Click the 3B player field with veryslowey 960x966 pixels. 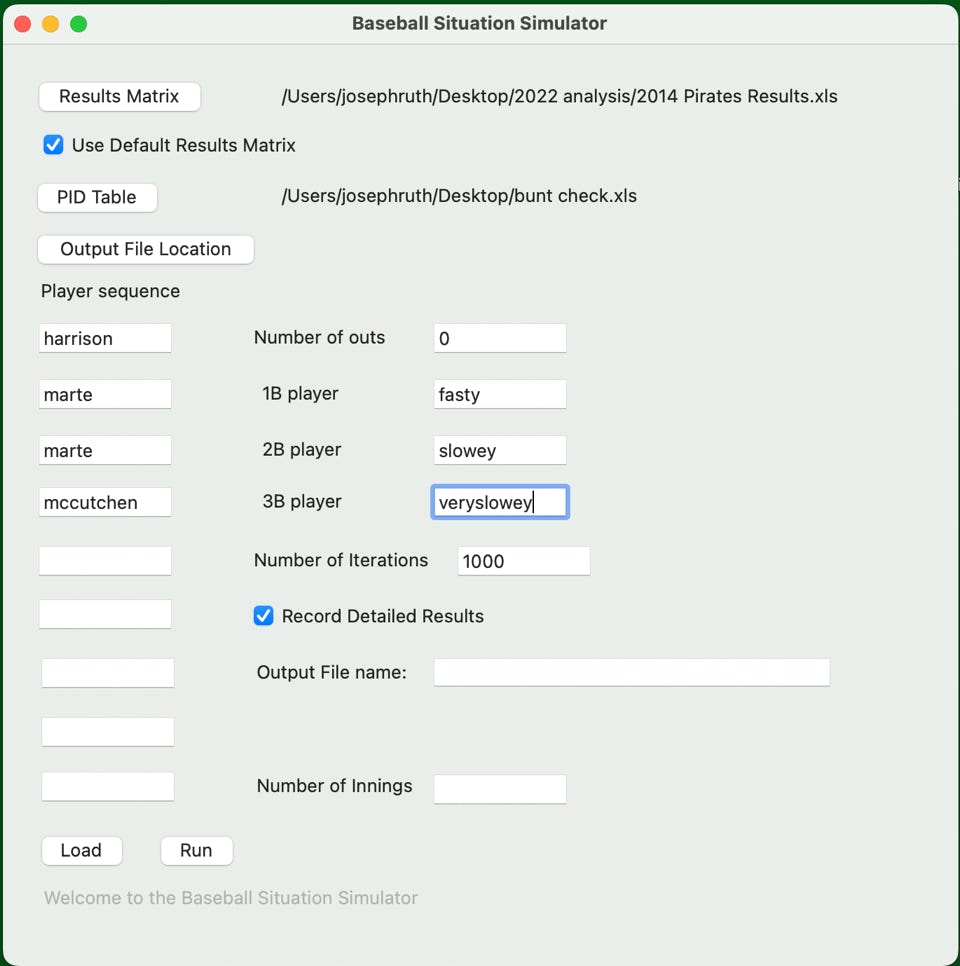(500, 502)
